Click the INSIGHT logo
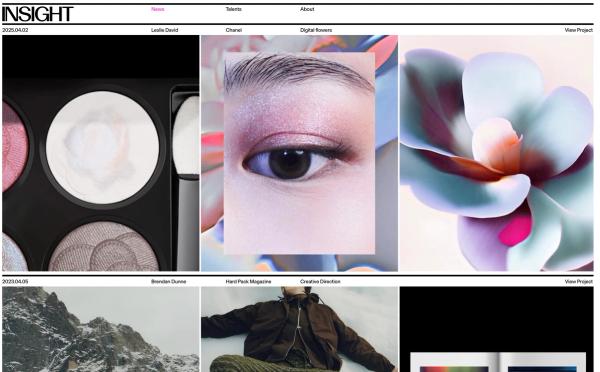Image resolution: width=600 pixels, height=372 pixels. click(x=38, y=14)
